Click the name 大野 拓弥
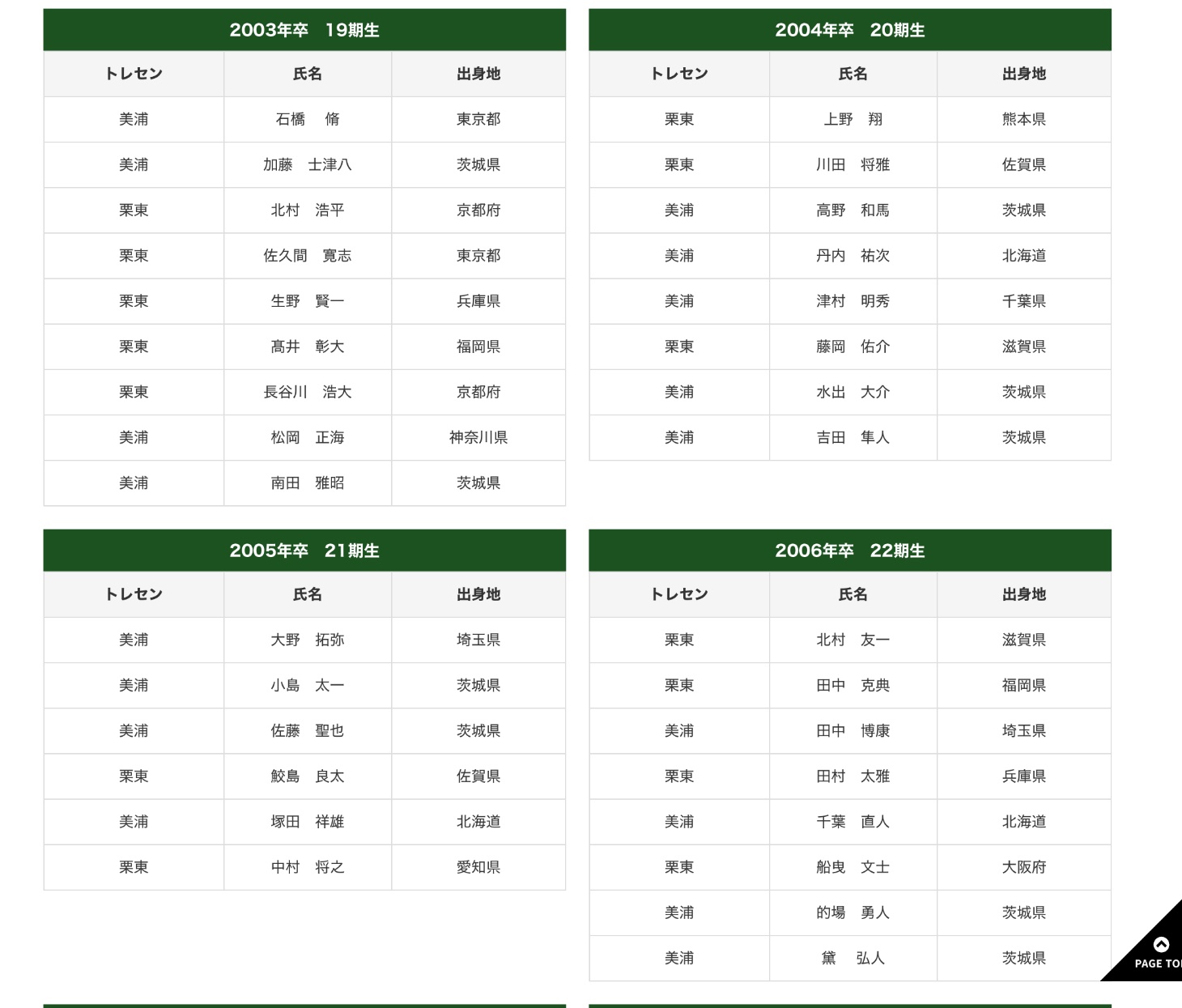The width and height of the screenshot is (1182, 1008). tap(308, 640)
